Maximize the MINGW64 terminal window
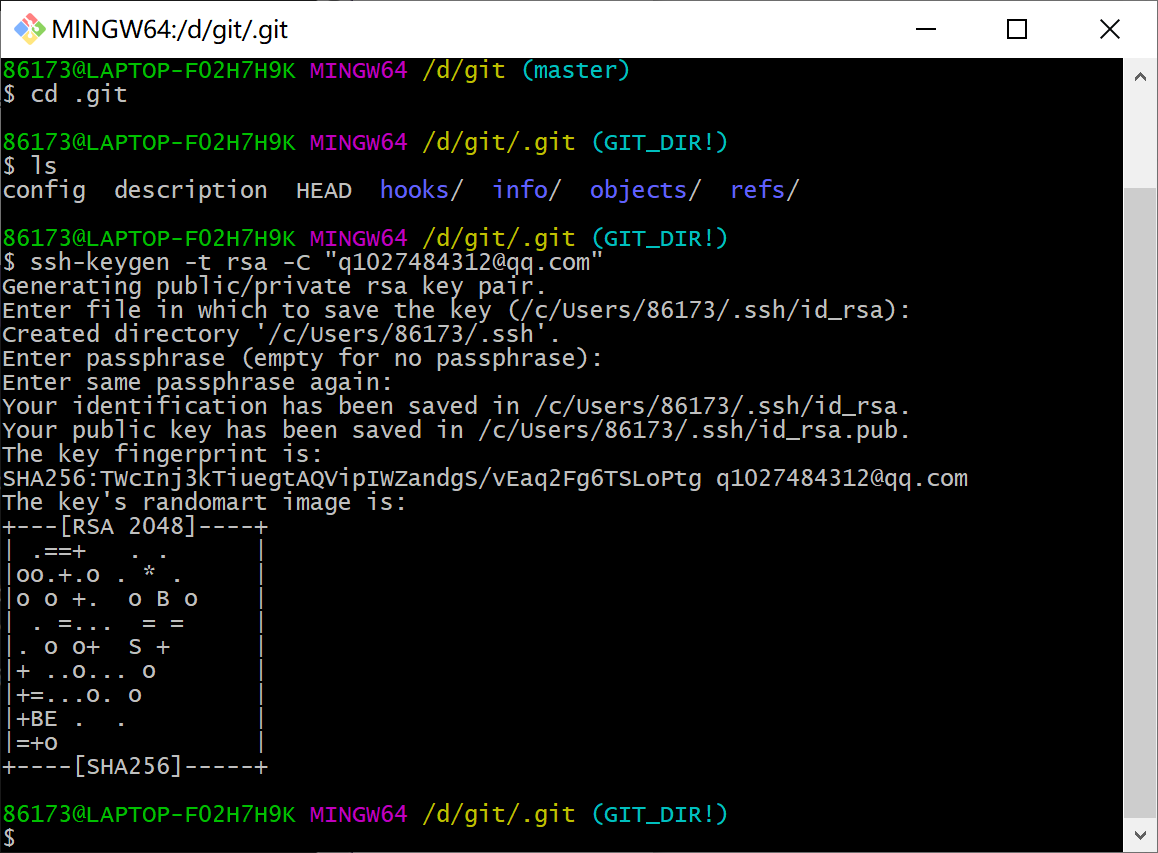The width and height of the screenshot is (1158, 853). (x=1017, y=29)
